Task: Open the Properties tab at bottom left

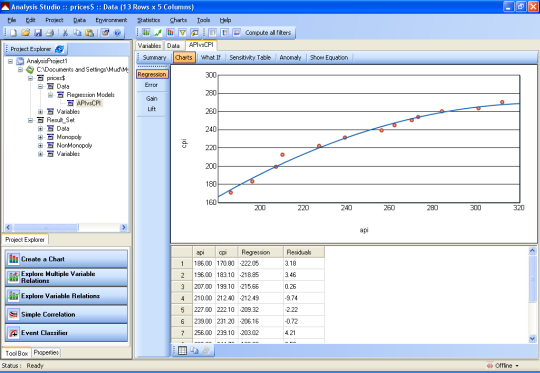Action: tap(46, 352)
